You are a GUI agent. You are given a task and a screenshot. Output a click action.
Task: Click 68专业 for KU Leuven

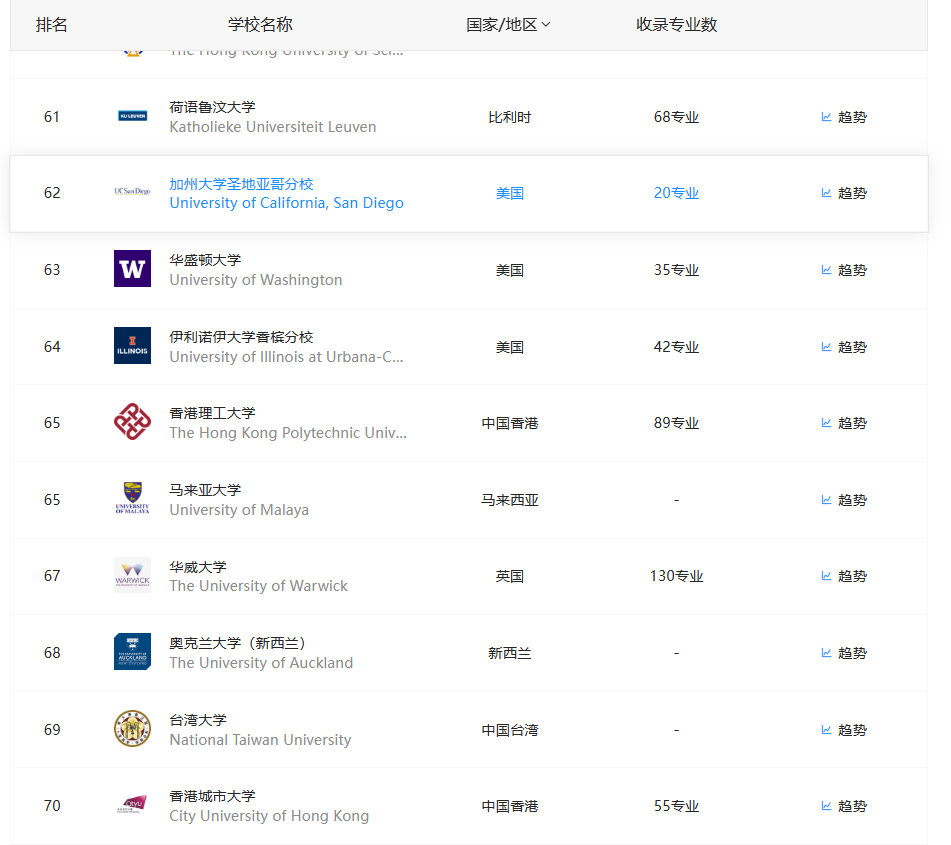click(x=676, y=117)
